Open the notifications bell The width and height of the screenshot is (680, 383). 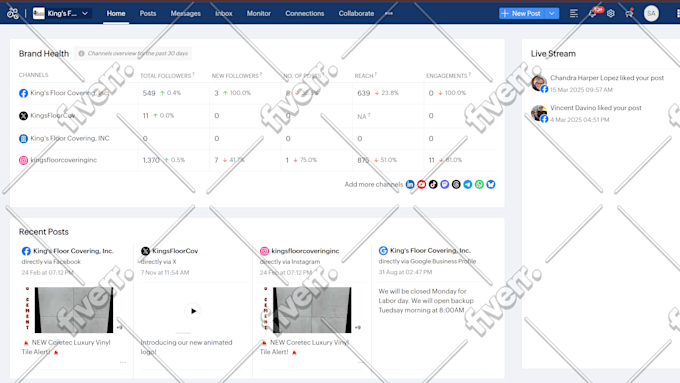592,13
